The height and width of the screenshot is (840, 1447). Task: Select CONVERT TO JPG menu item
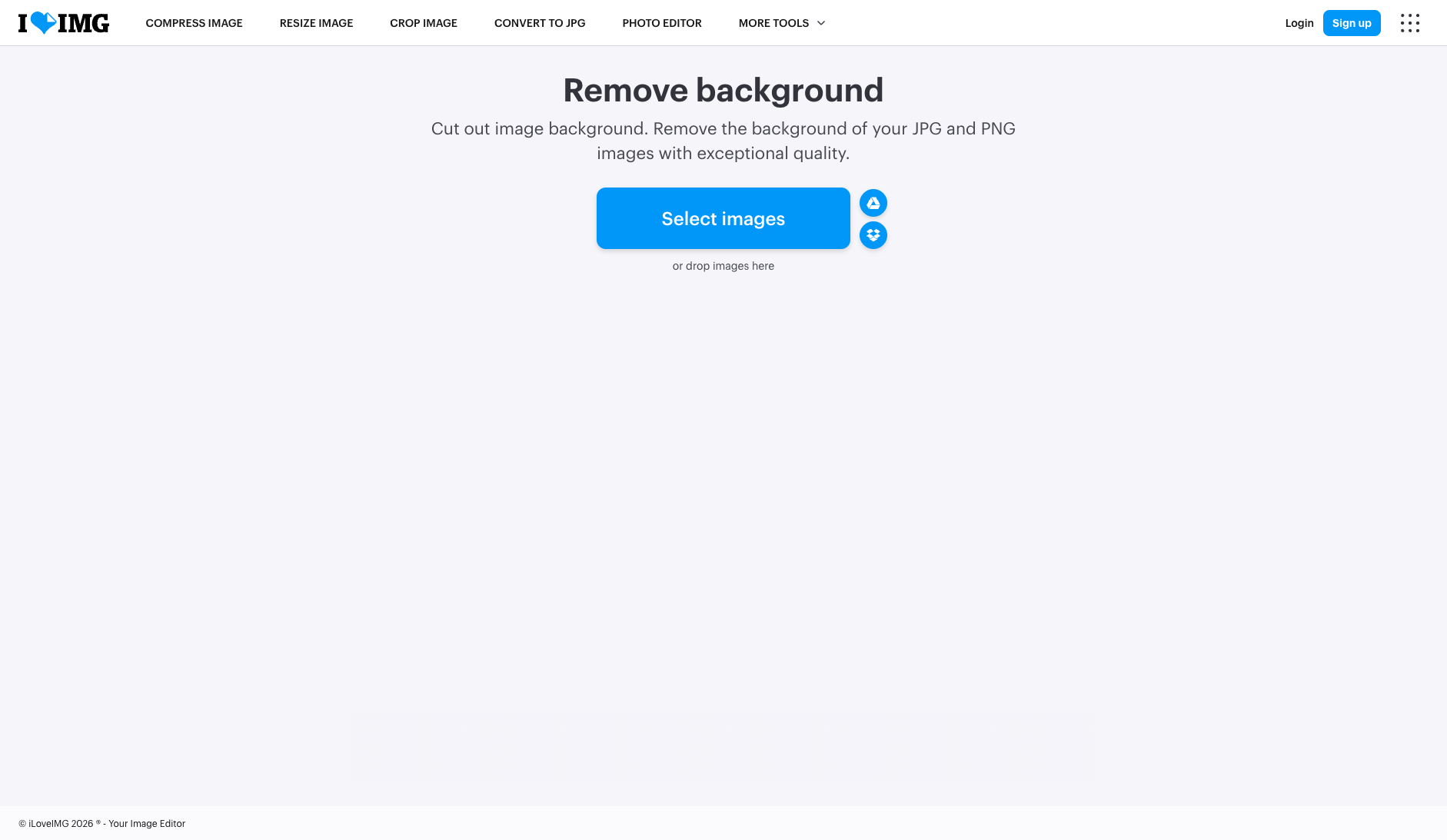point(540,23)
